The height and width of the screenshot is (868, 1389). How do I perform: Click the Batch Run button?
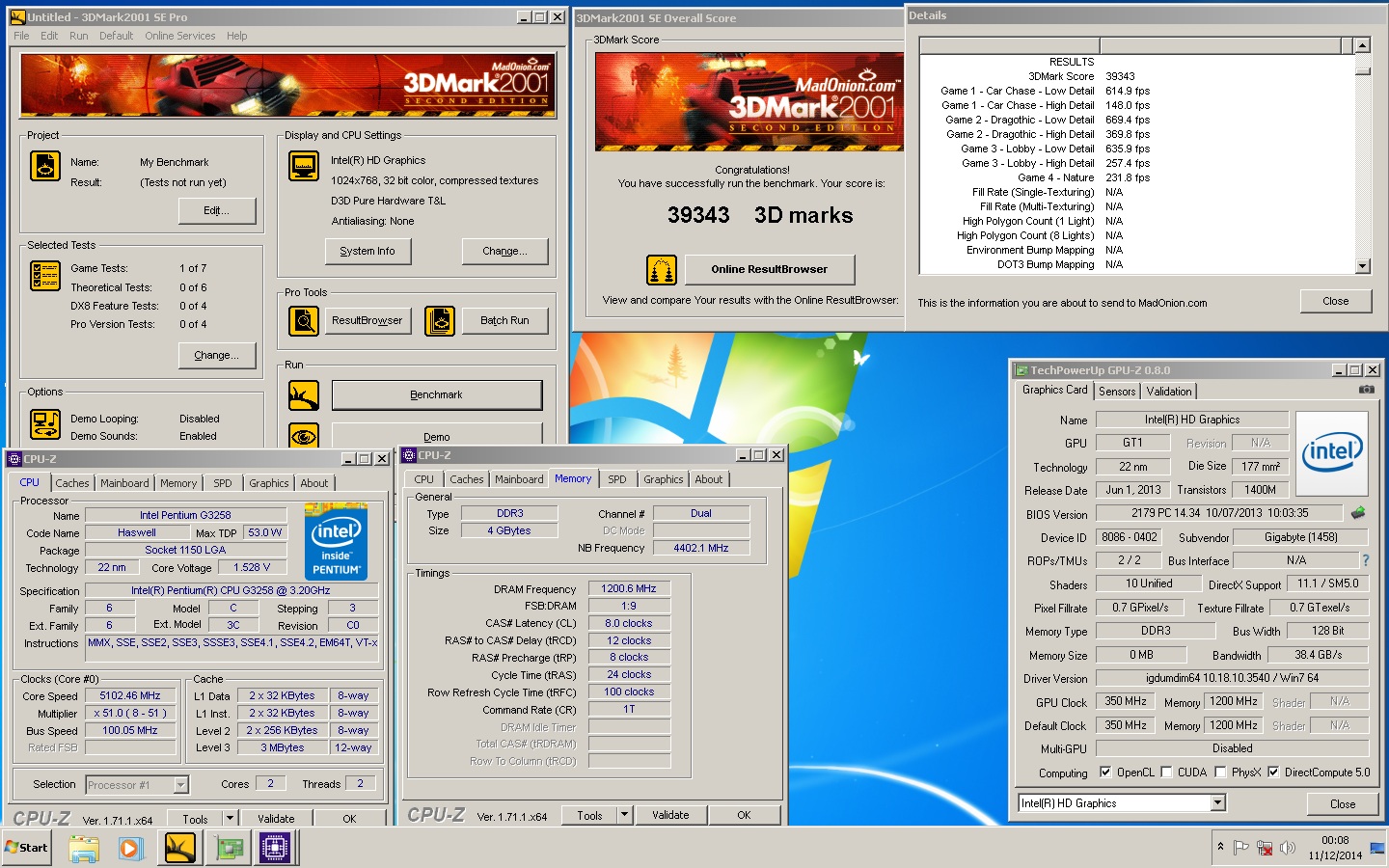[x=504, y=320]
